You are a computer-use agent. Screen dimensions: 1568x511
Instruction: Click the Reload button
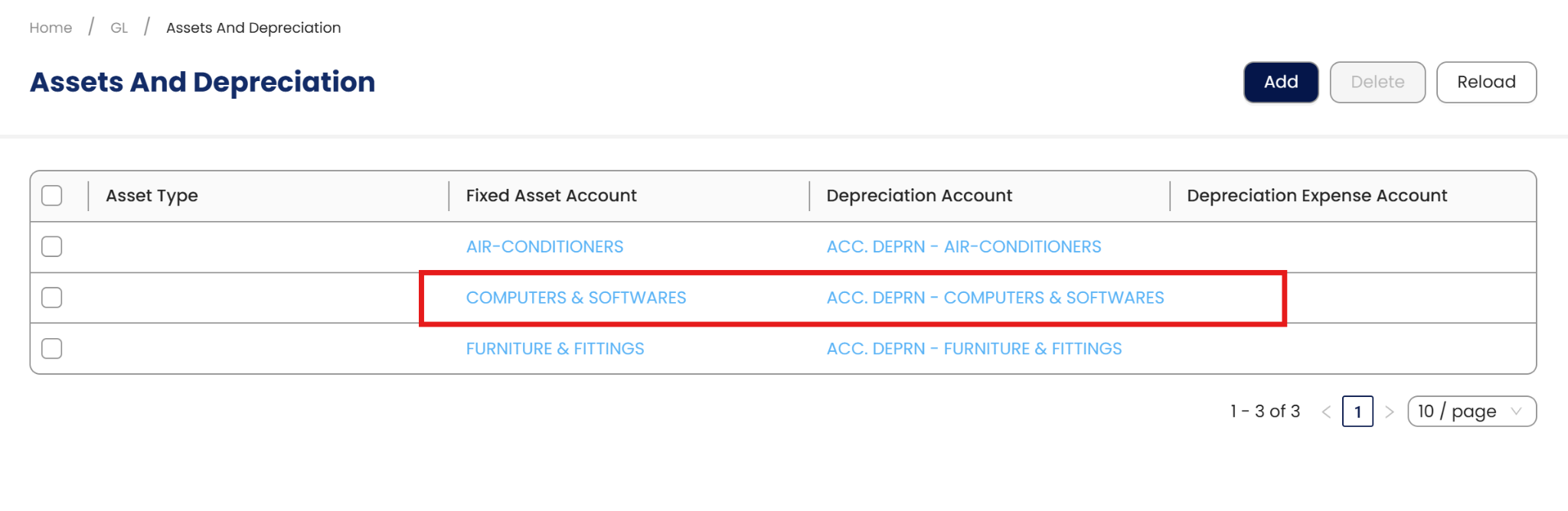pos(1485,82)
